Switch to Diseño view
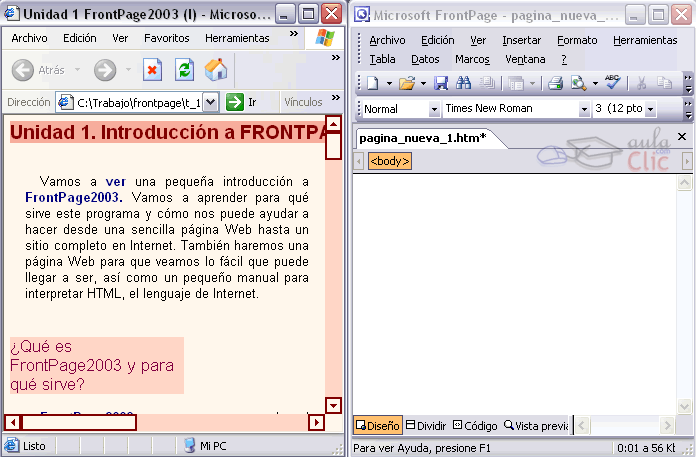The image size is (696, 457). (x=378, y=425)
